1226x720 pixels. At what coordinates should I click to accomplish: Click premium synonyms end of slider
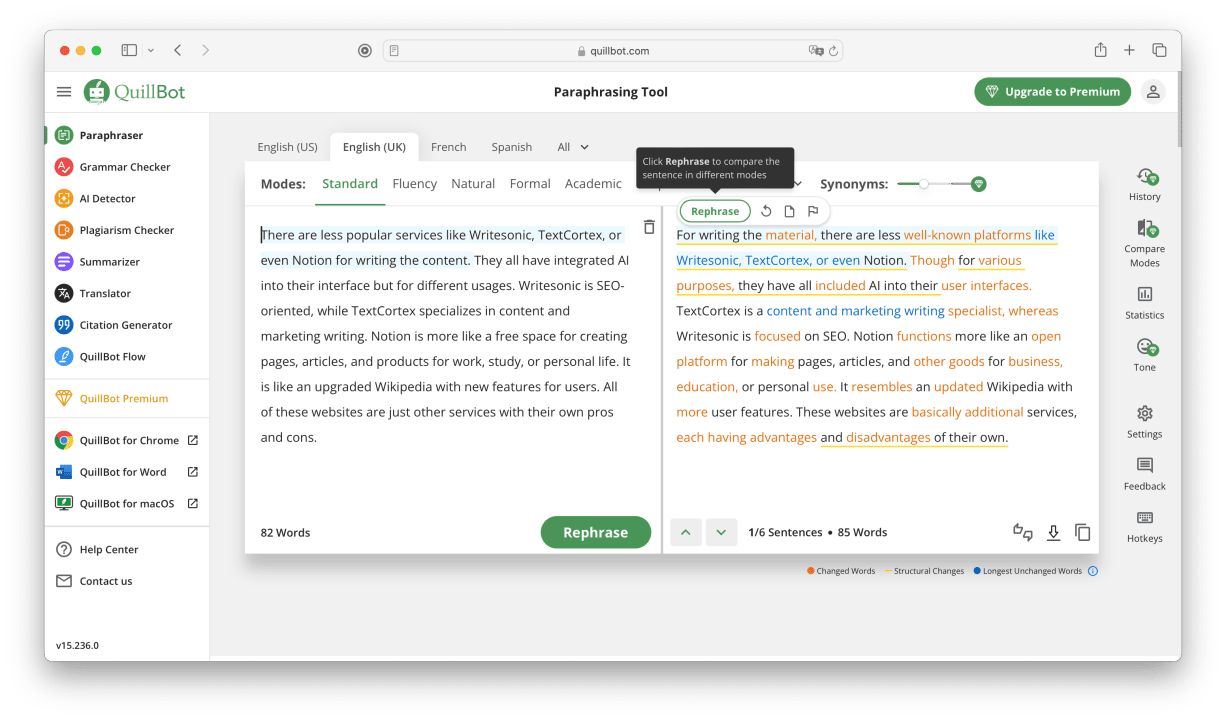pos(979,184)
